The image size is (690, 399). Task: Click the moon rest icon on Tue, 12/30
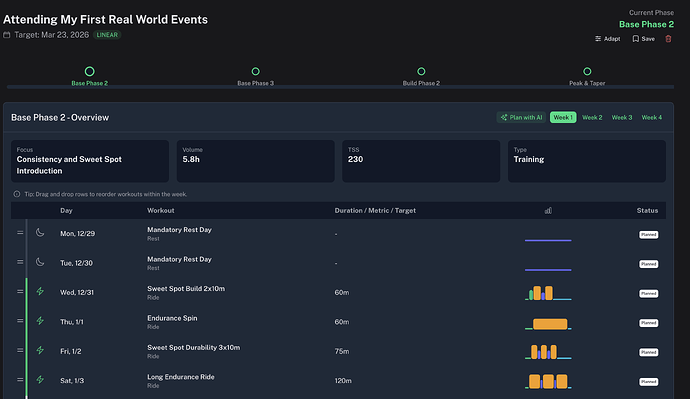40,262
